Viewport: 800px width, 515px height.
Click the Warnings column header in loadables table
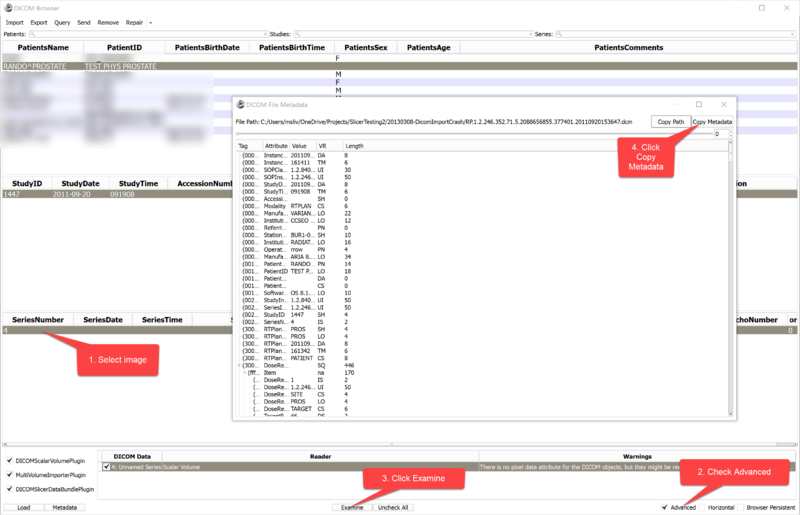click(x=637, y=456)
